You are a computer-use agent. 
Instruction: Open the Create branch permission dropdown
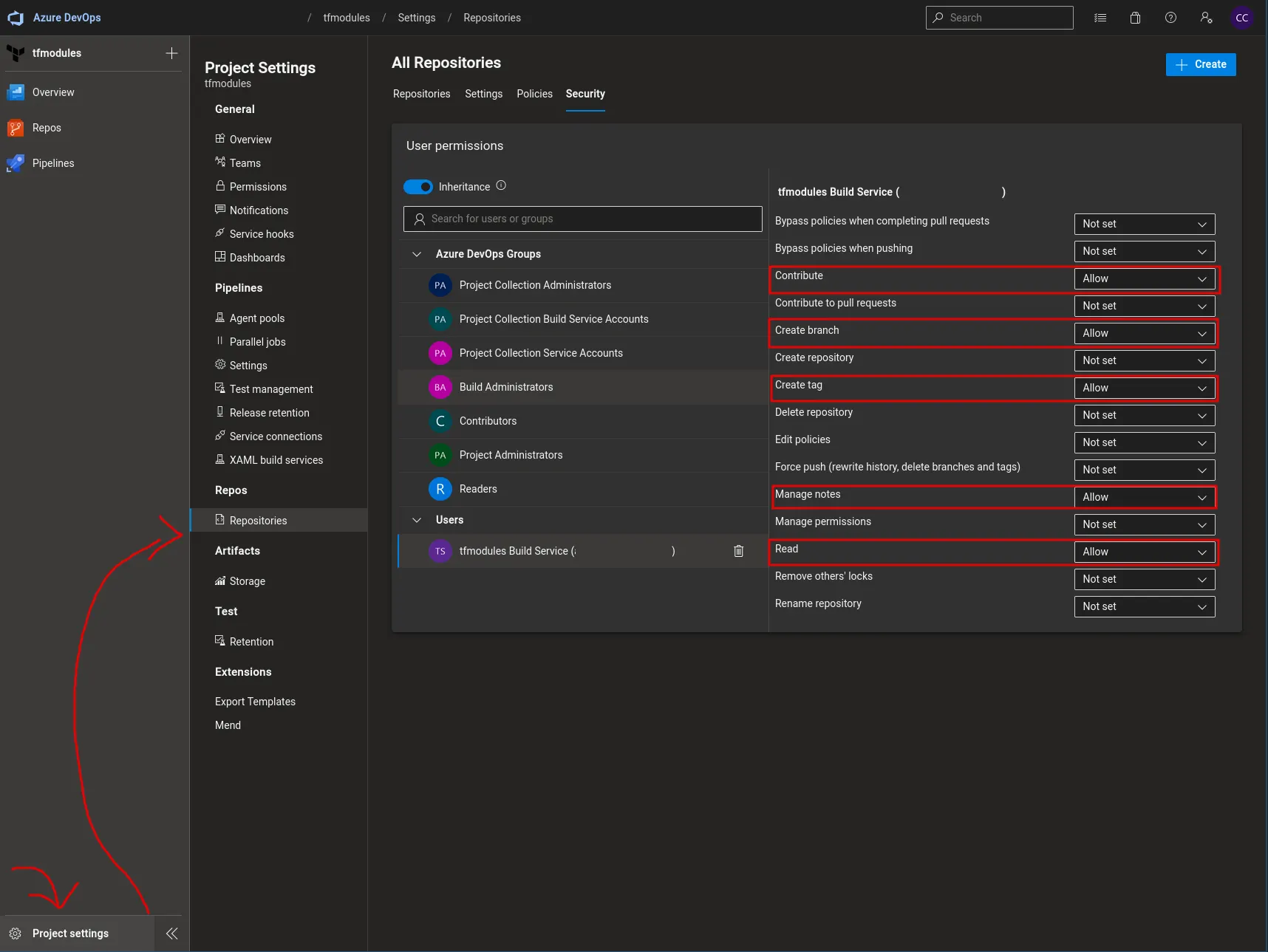(1145, 333)
